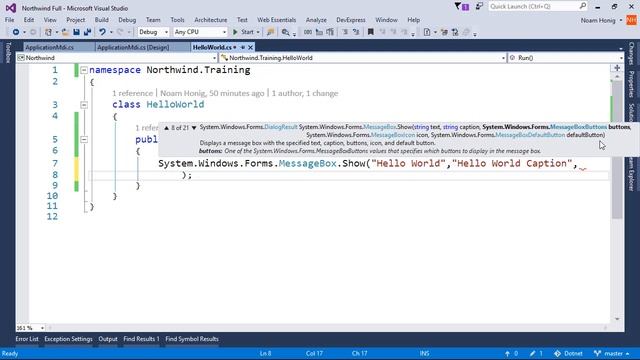Click the new document page toolbar icon
Viewport: 640px width, 360px height.
pyautogui.click(x=427, y=32)
